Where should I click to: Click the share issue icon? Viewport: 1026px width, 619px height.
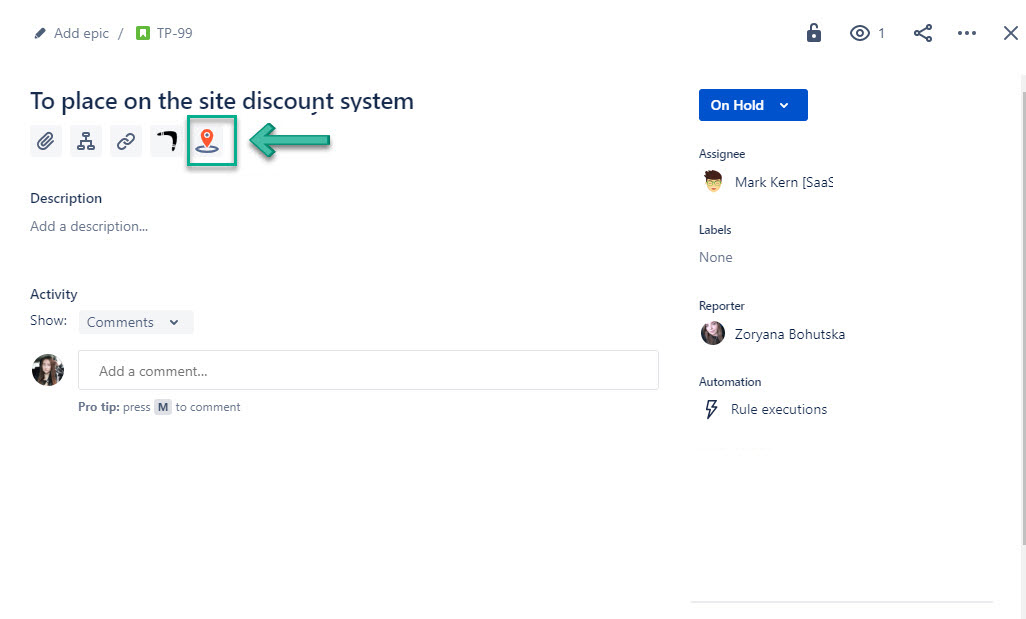point(923,33)
